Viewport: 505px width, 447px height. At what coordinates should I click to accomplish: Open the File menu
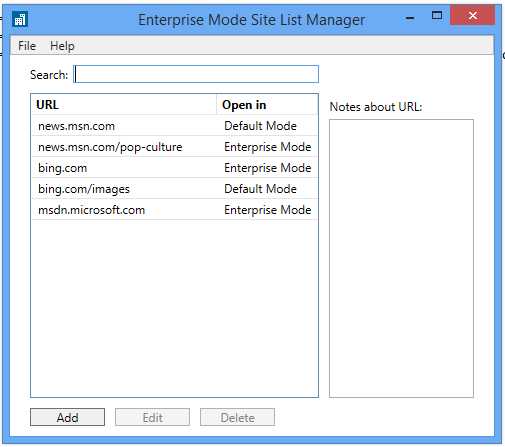(x=27, y=46)
